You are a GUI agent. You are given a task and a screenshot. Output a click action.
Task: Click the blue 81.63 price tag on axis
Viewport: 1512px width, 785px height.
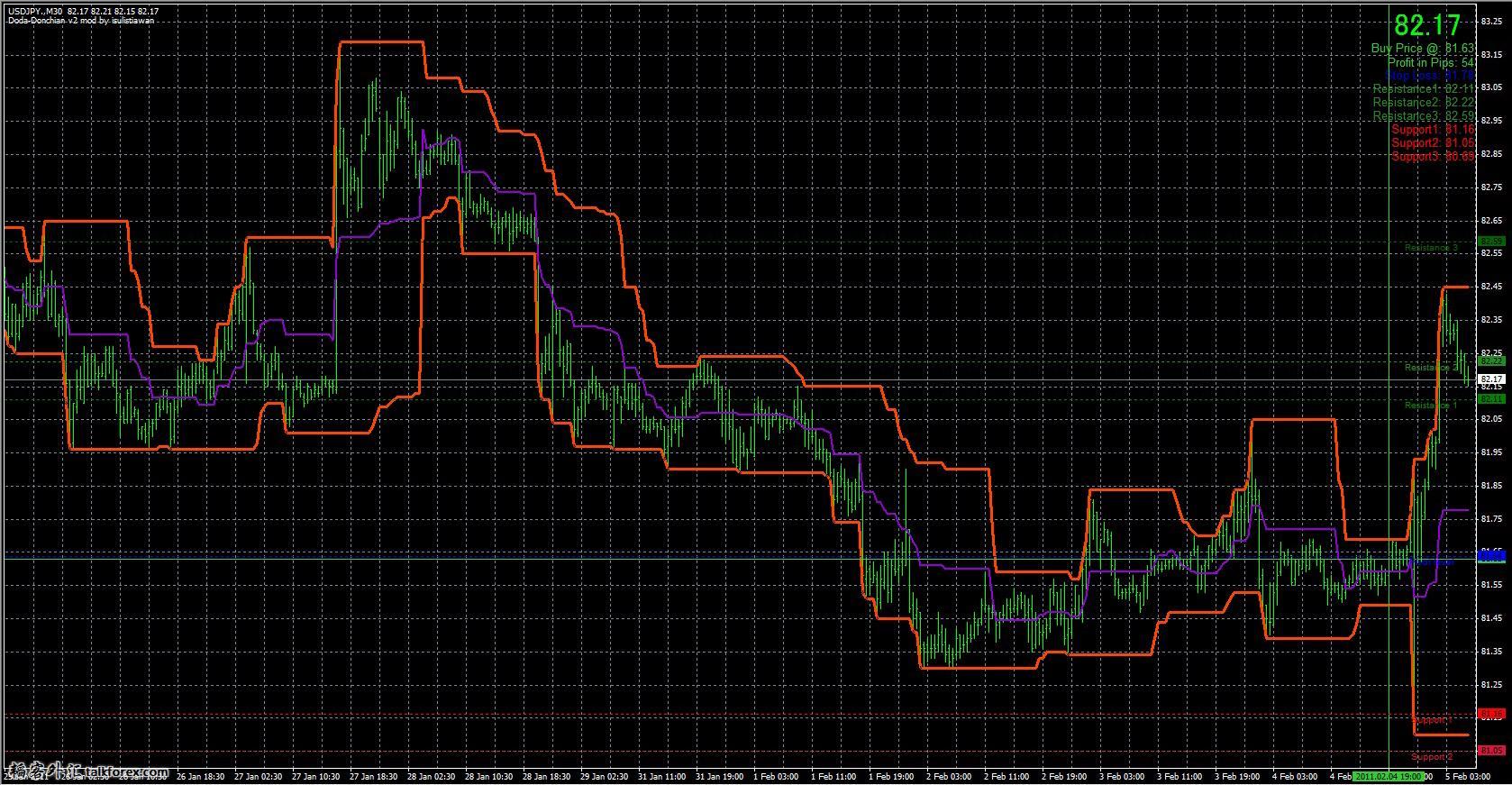pyautogui.click(x=1492, y=556)
